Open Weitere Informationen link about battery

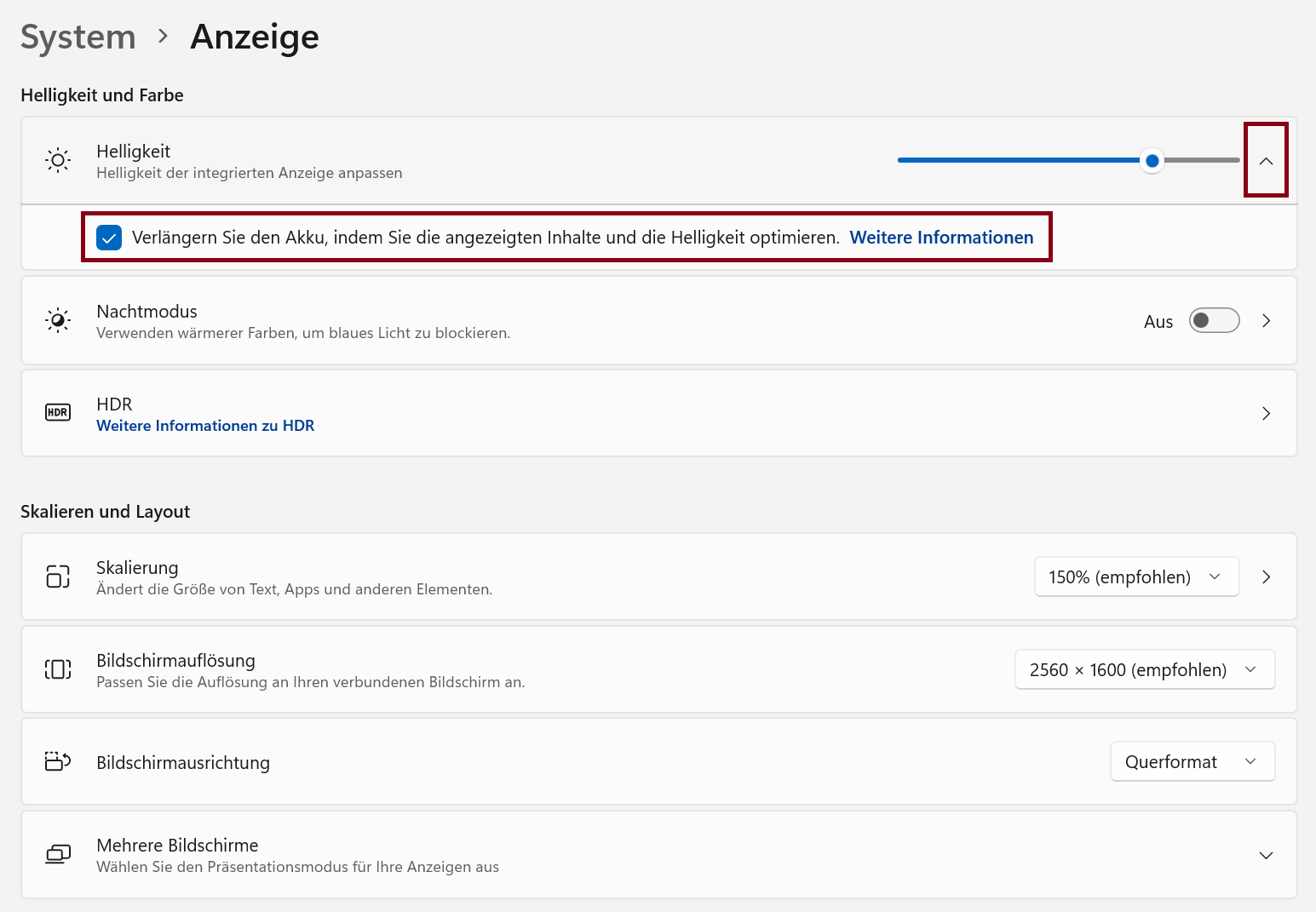coord(941,238)
